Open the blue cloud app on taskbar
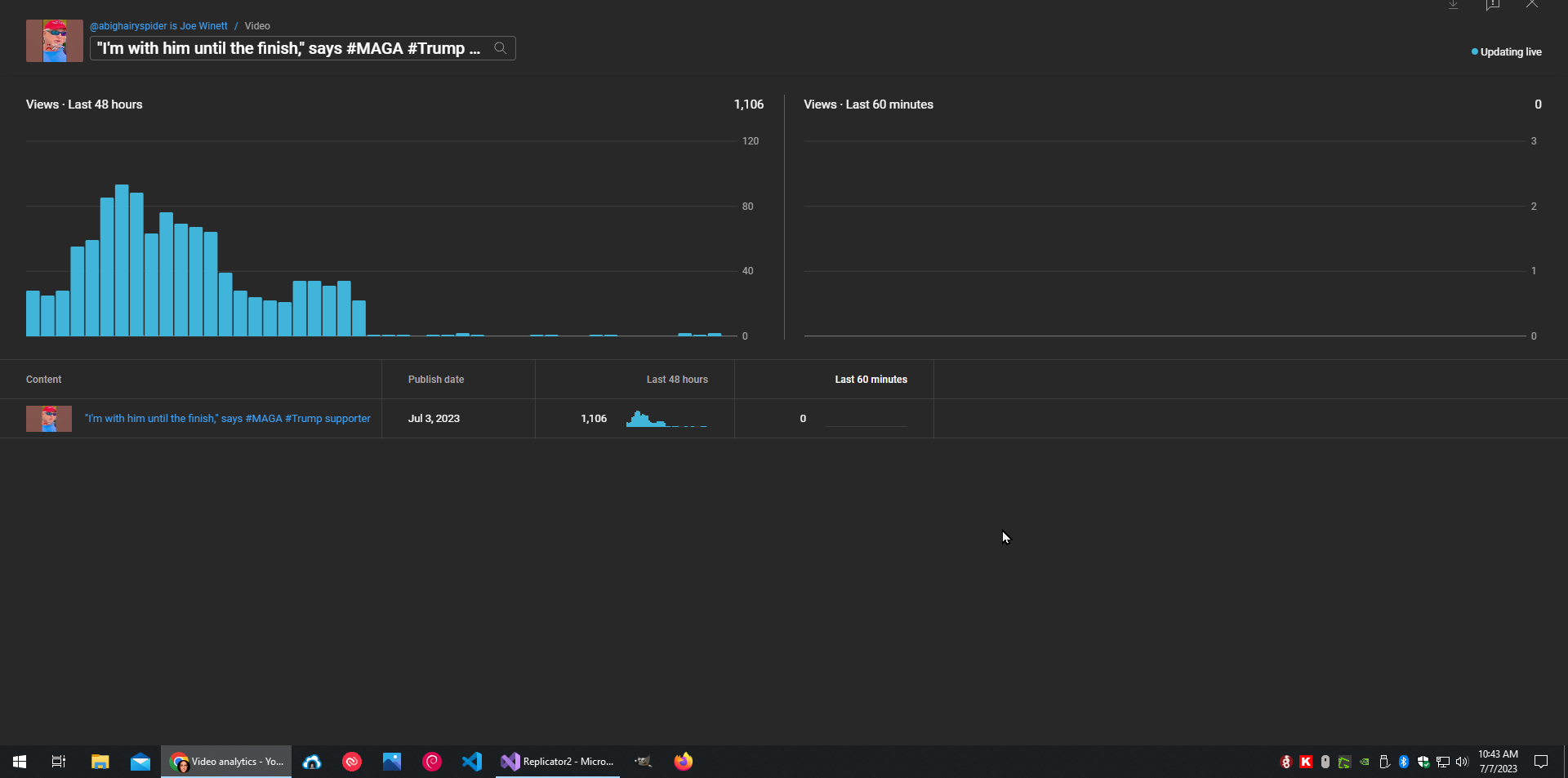 (312, 762)
